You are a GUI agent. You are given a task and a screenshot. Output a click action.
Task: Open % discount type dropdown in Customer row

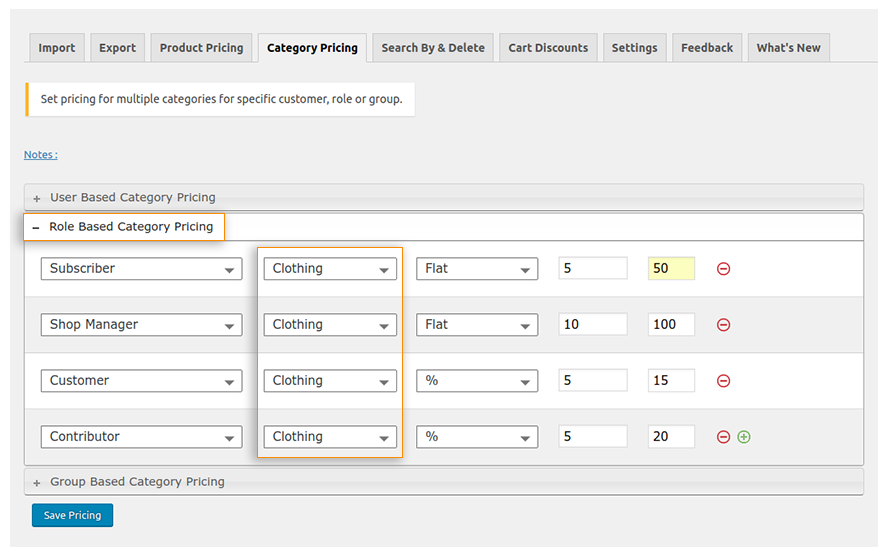pyautogui.click(x=477, y=381)
